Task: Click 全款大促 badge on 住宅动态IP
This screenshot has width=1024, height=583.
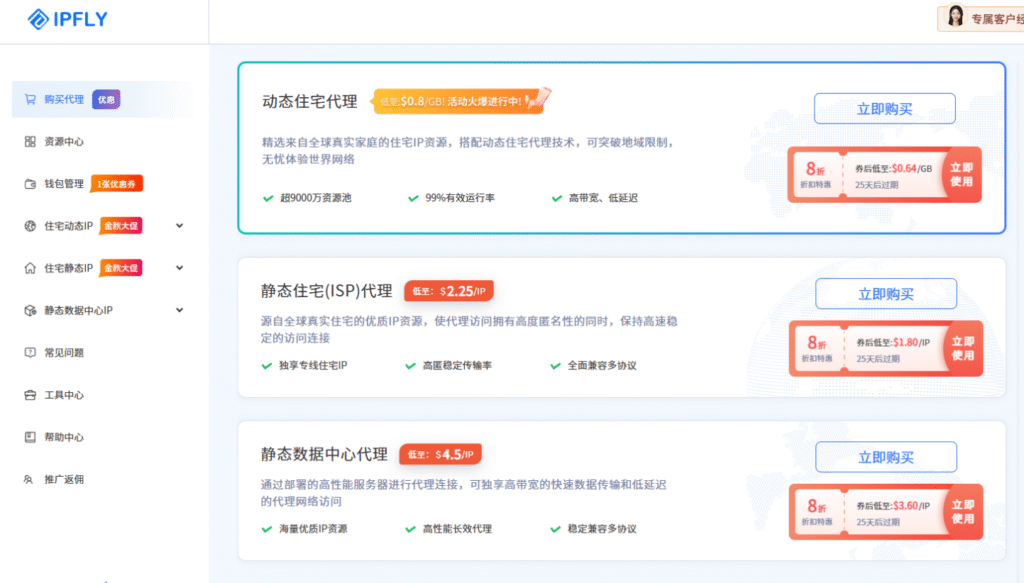Action: click(x=121, y=226)
